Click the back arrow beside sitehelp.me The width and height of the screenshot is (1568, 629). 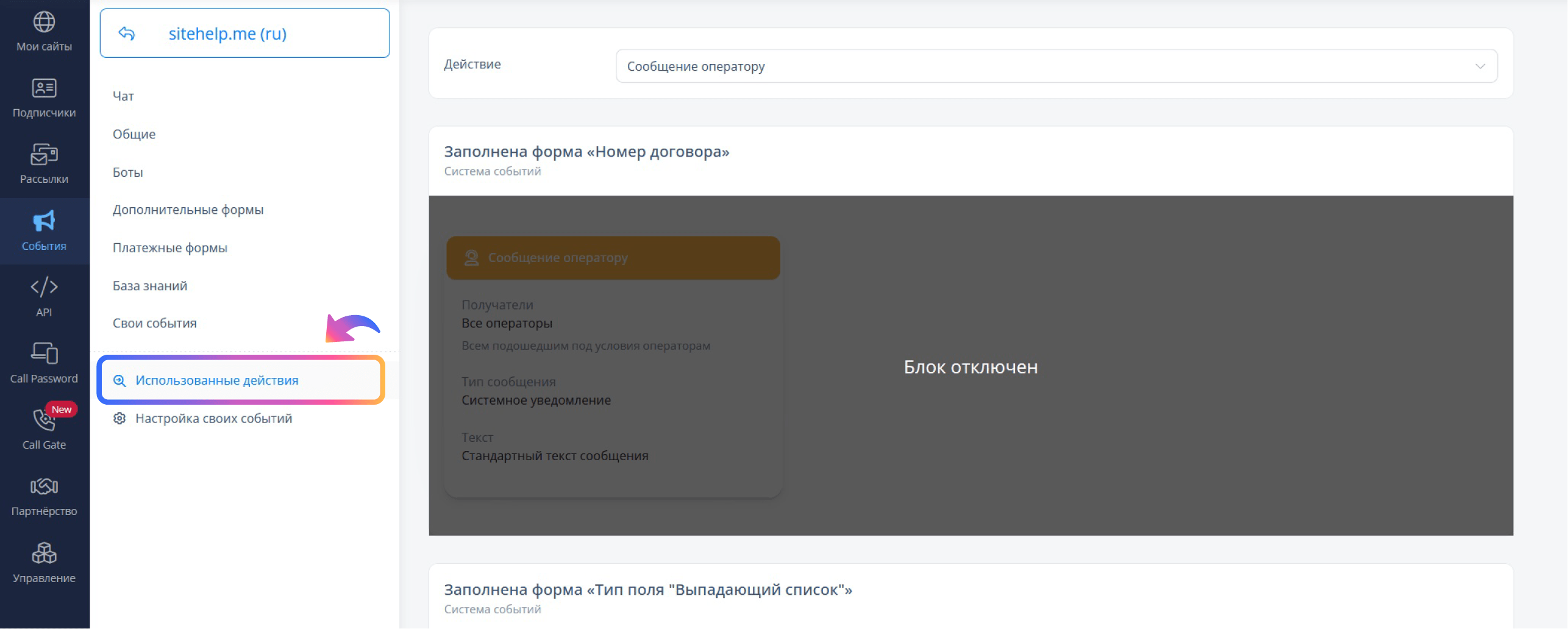coord(127,34)
